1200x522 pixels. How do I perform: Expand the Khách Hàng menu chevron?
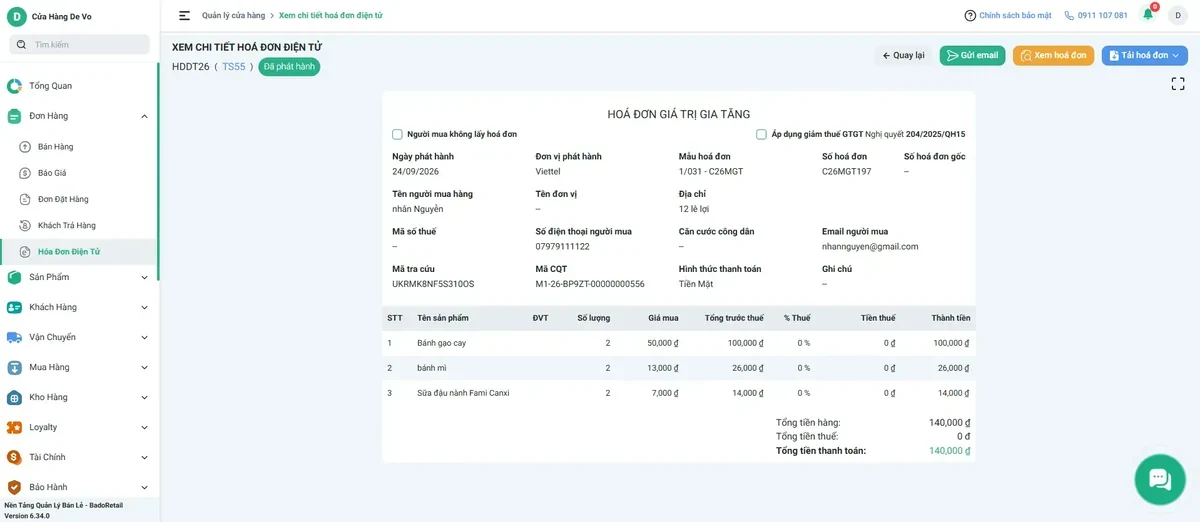(x=144, y=307)
